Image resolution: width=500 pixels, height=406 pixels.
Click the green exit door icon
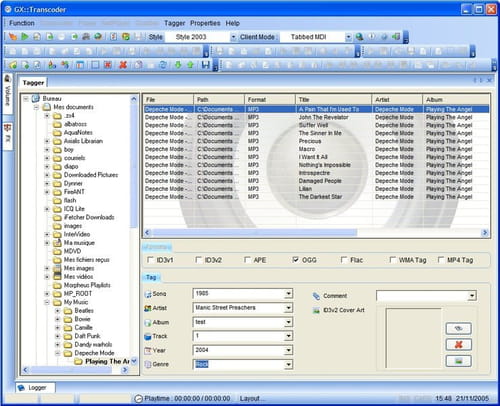(396, 37)
